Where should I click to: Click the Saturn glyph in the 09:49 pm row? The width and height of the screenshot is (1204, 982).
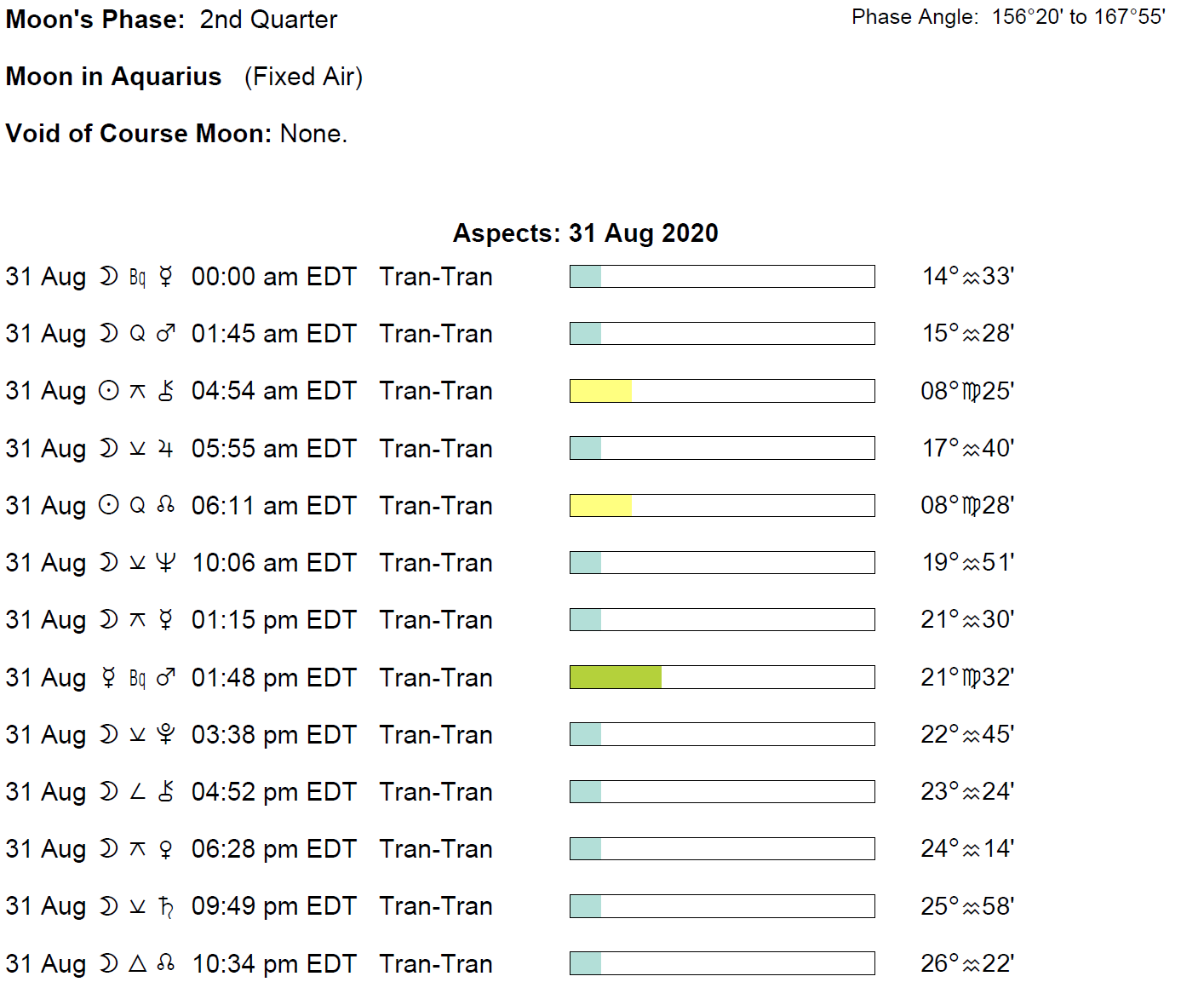click(x=166, y=906)
